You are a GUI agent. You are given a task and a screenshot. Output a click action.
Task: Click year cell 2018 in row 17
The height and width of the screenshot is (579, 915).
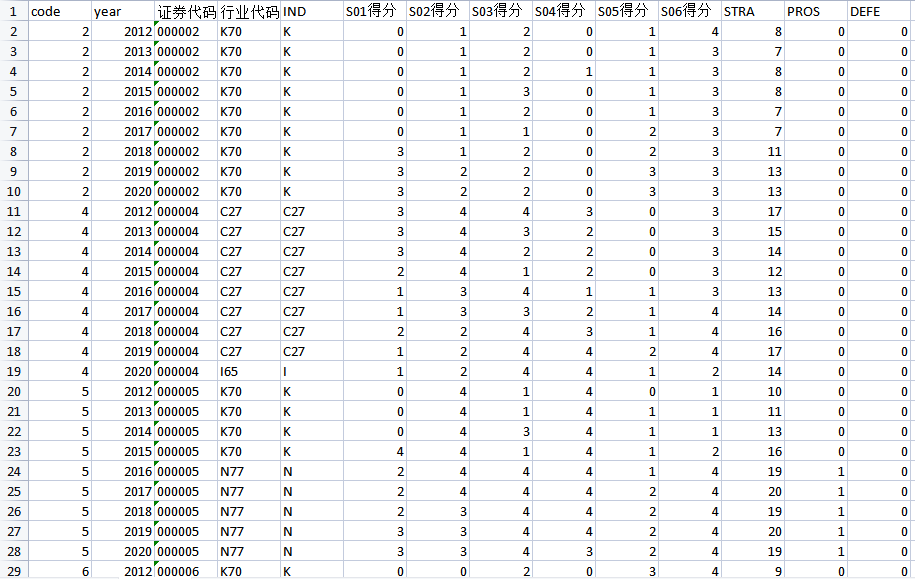(123, 332)
